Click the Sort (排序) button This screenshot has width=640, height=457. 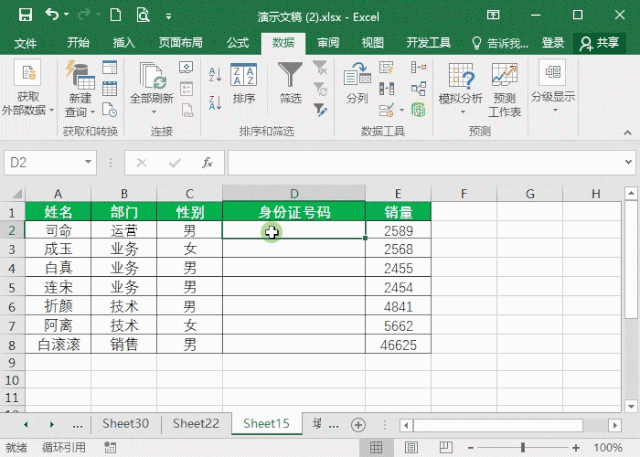[x=243, y=83]
